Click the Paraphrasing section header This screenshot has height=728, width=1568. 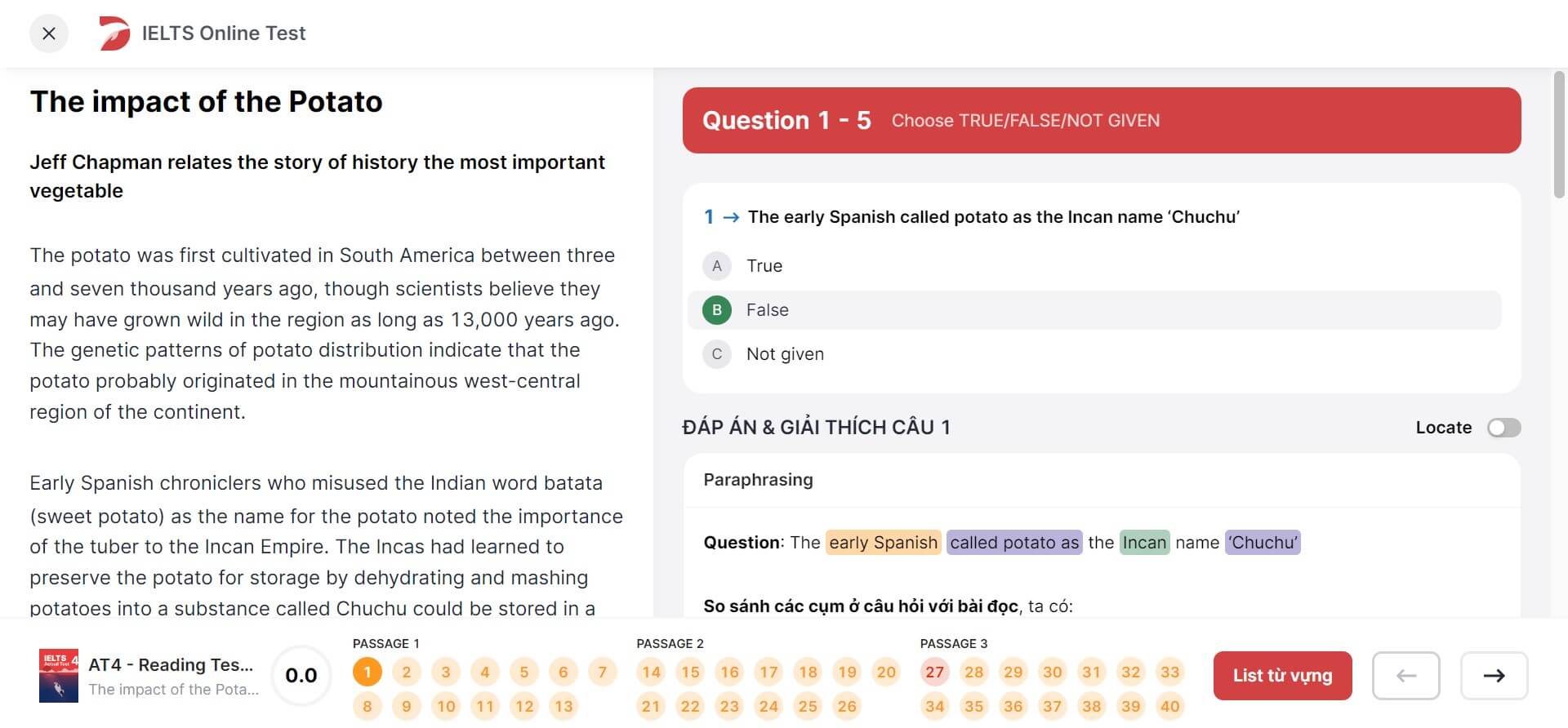tap(758, 480)
